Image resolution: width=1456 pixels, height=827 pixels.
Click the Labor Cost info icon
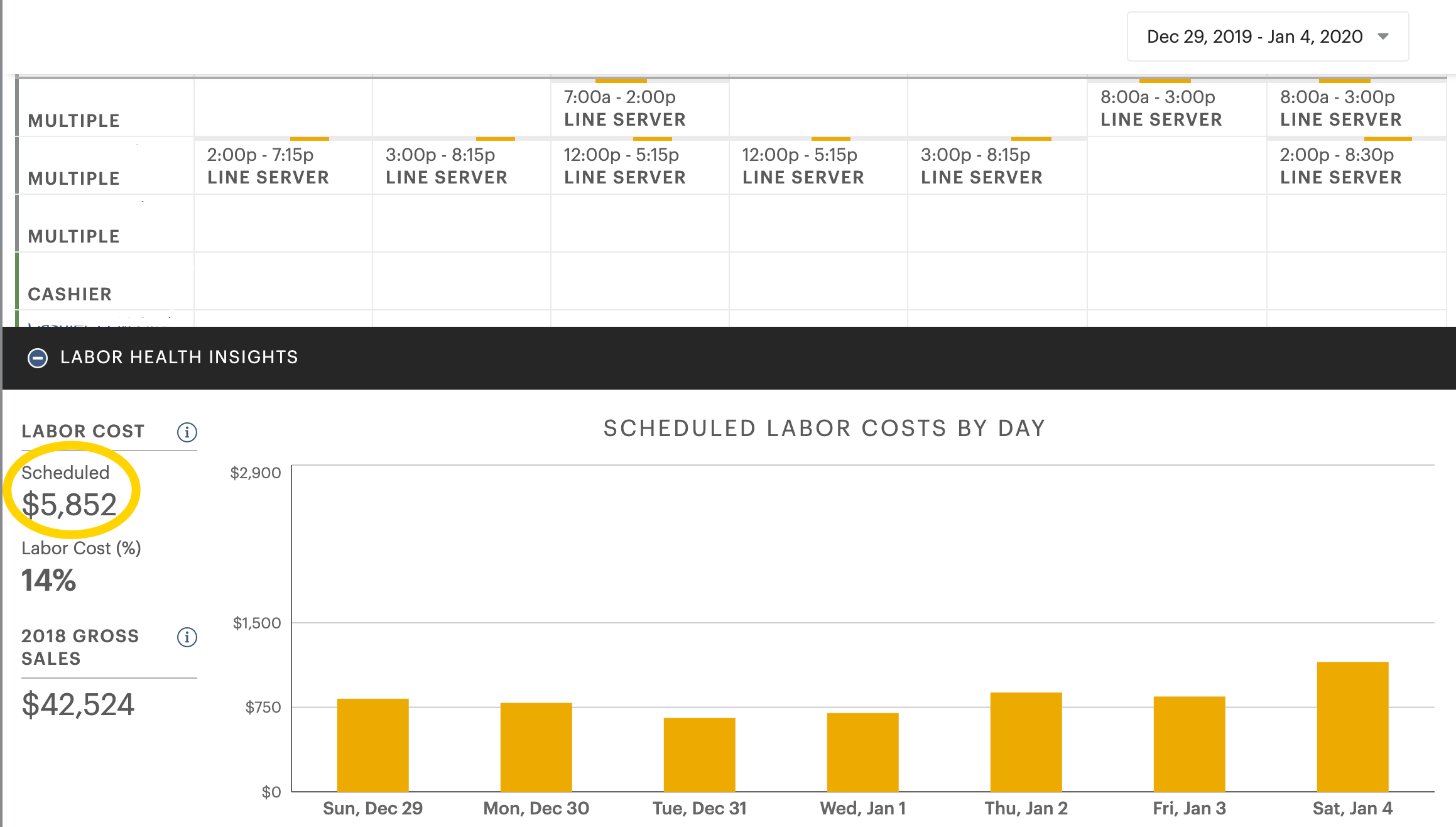187,432
